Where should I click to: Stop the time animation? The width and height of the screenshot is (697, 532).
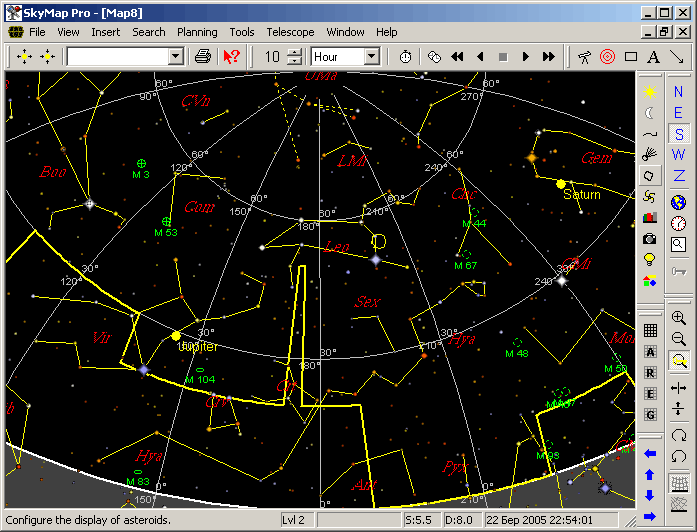tap(503, 56)
